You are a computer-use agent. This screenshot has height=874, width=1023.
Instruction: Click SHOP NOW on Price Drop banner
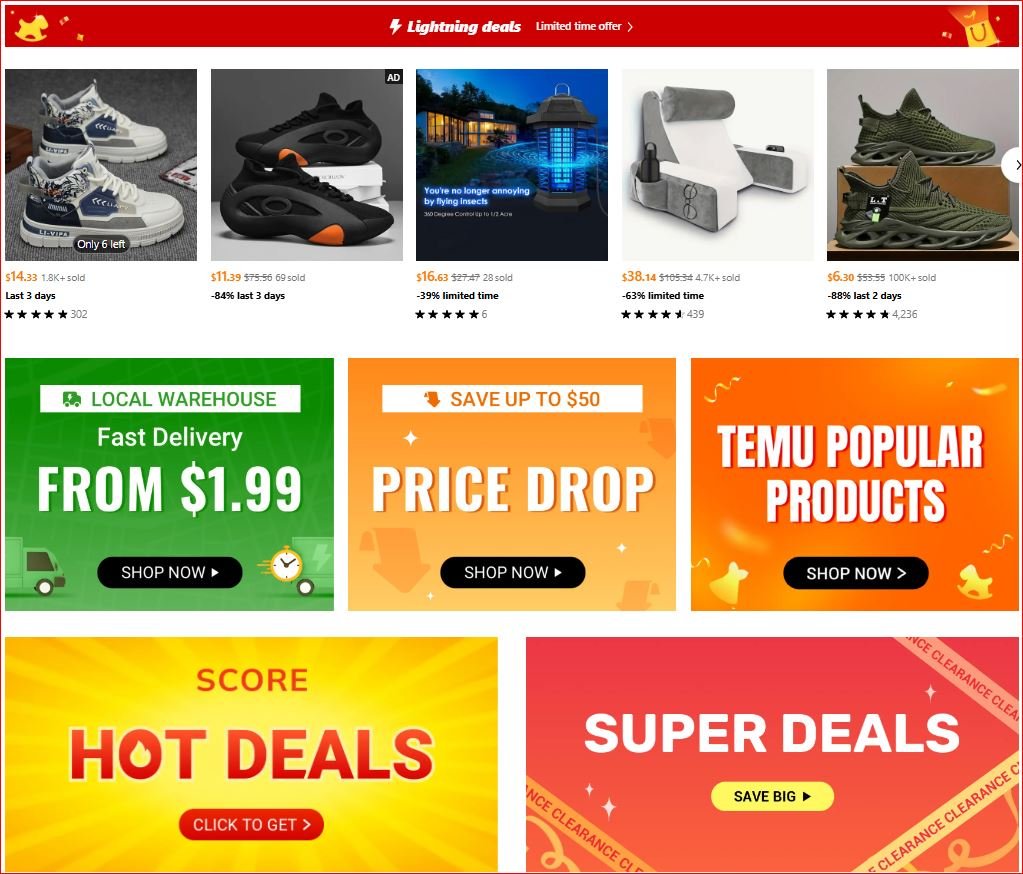coord(513,573)
